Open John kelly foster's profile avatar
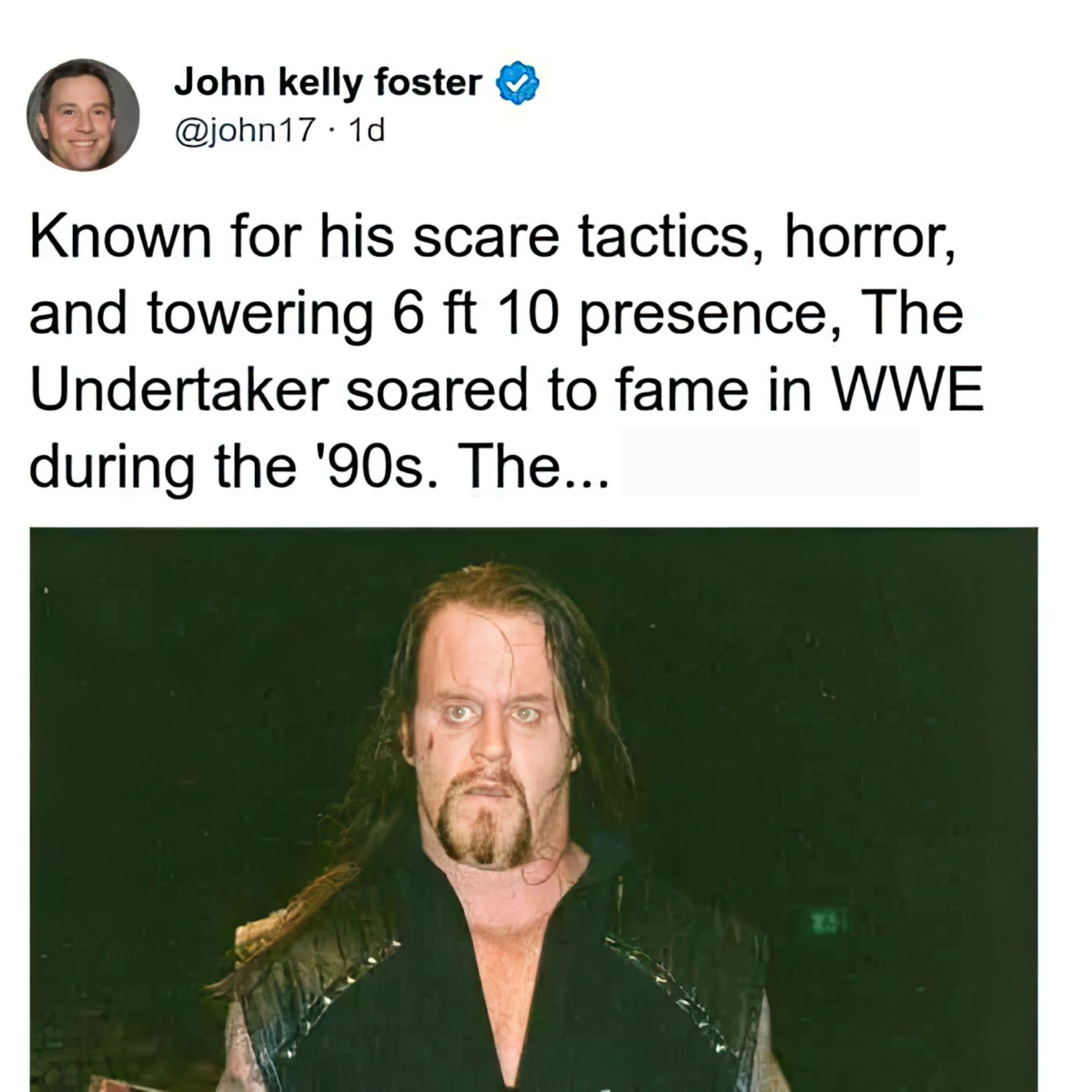Screen dimensions: 1092x1092 coord(83,115)
